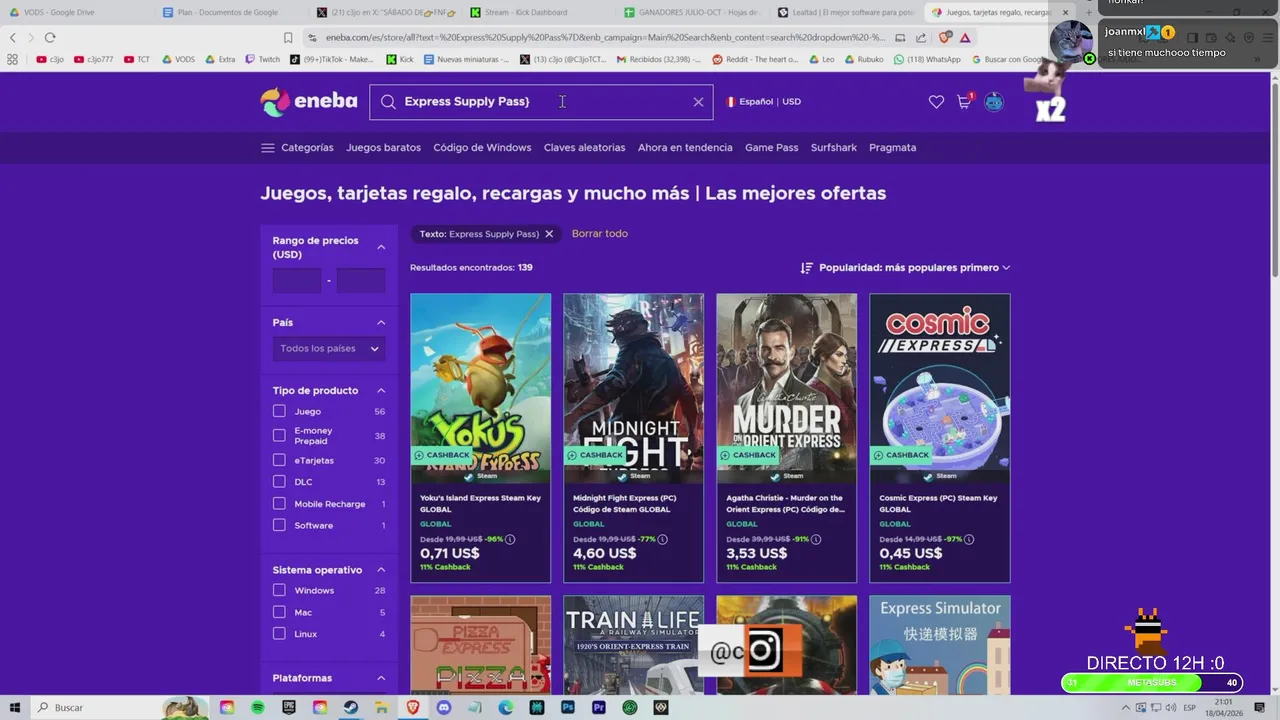This screenshot has width=1280, height=720.
Task: Open the Pragmata menu item
Action: click(x=892, y=148)
